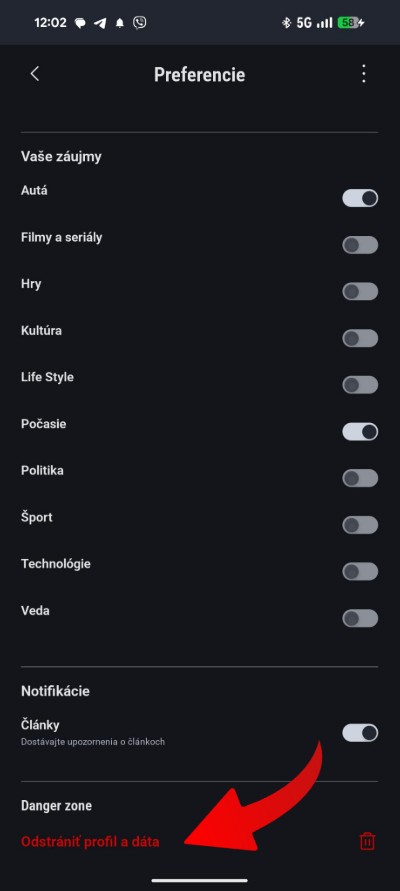Tap the home gesture bar
400x891 pixels.
[x=199, y=881]
